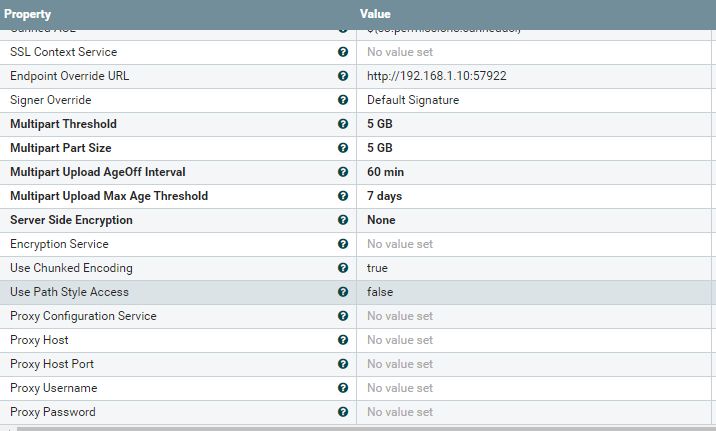Open help icon for Server Side Encryption

343,220
